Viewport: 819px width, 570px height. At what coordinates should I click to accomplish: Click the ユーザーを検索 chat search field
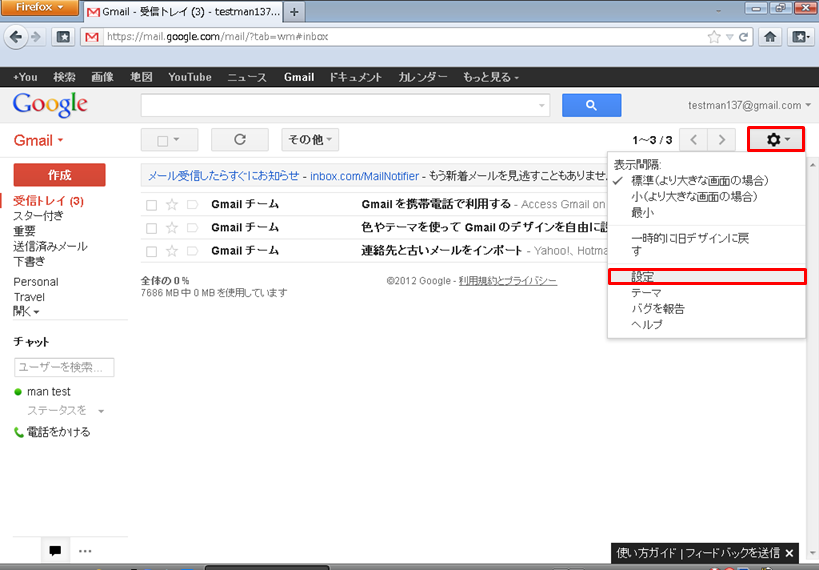(x=64, y=367)
